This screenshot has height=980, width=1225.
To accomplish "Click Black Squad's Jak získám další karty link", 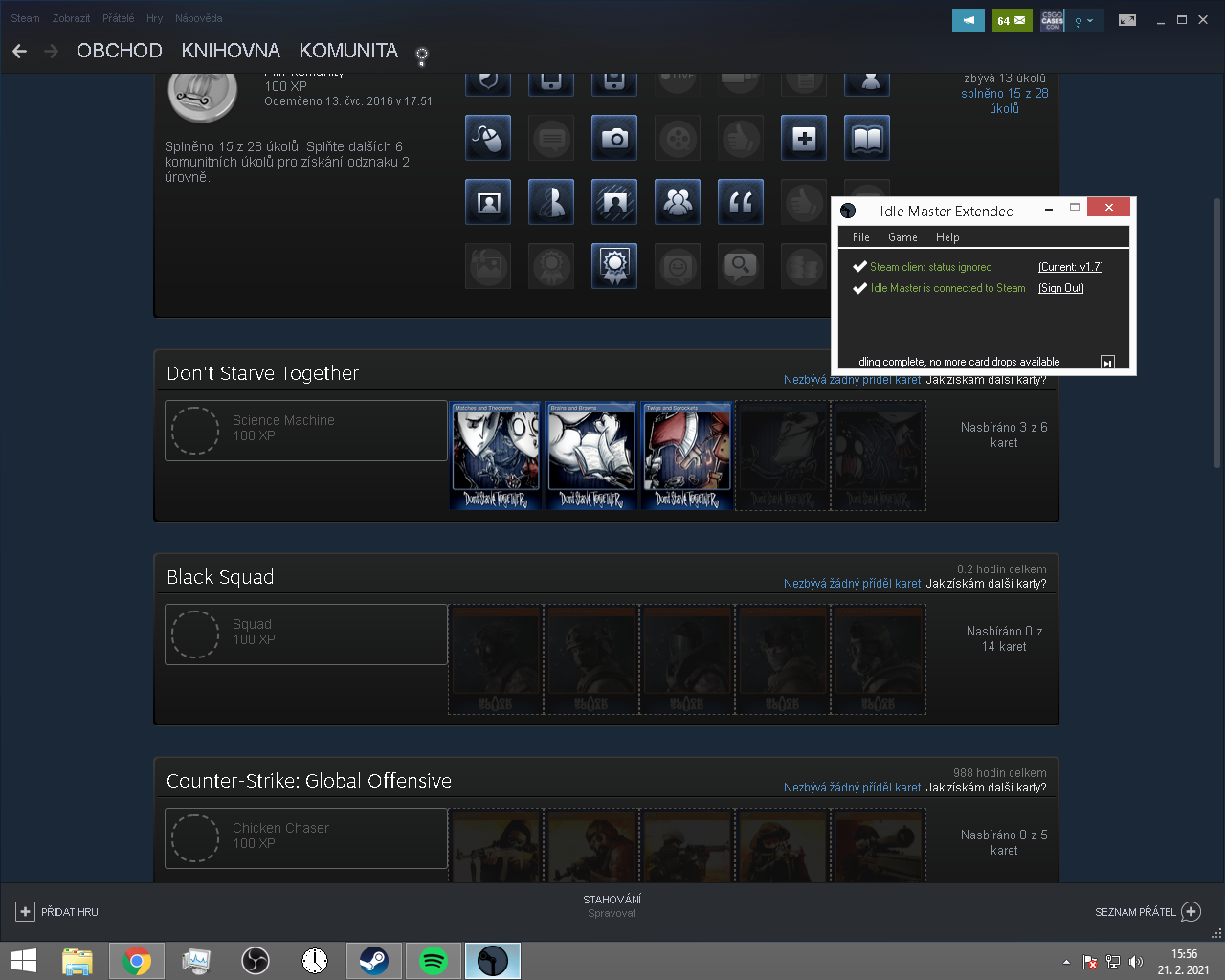I will tap(986, 584).
